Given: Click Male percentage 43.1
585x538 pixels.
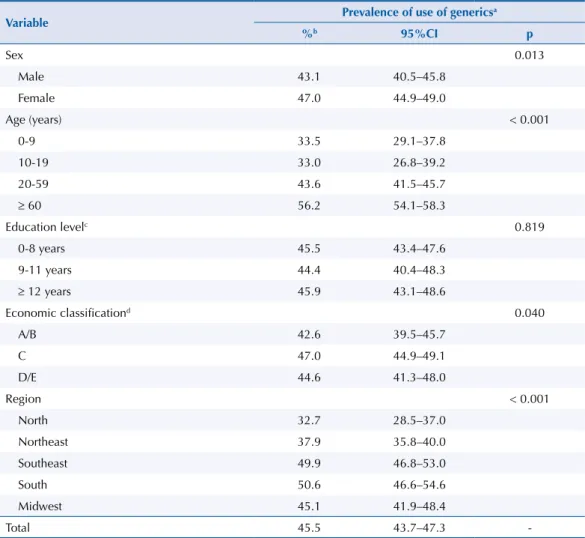Looking at the screenshot, I should (x=309, y=77).
